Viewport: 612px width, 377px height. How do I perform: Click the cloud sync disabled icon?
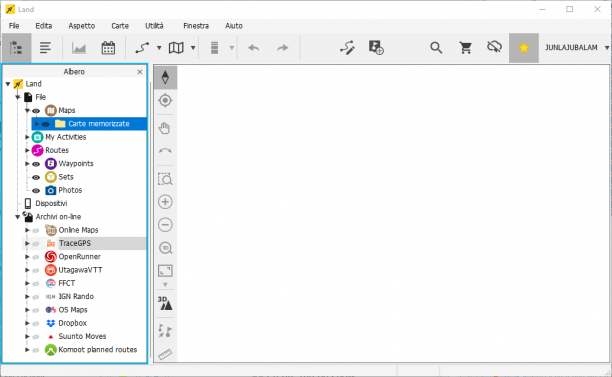coord(494,47)
